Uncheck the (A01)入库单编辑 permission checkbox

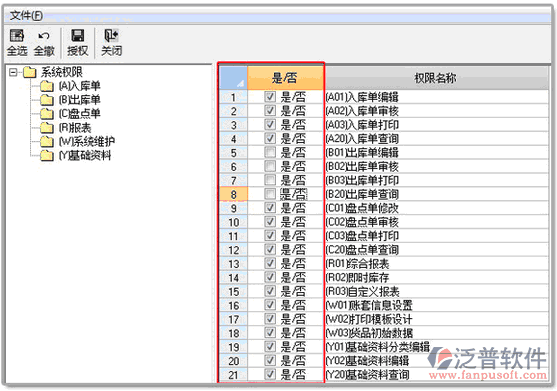270,97
